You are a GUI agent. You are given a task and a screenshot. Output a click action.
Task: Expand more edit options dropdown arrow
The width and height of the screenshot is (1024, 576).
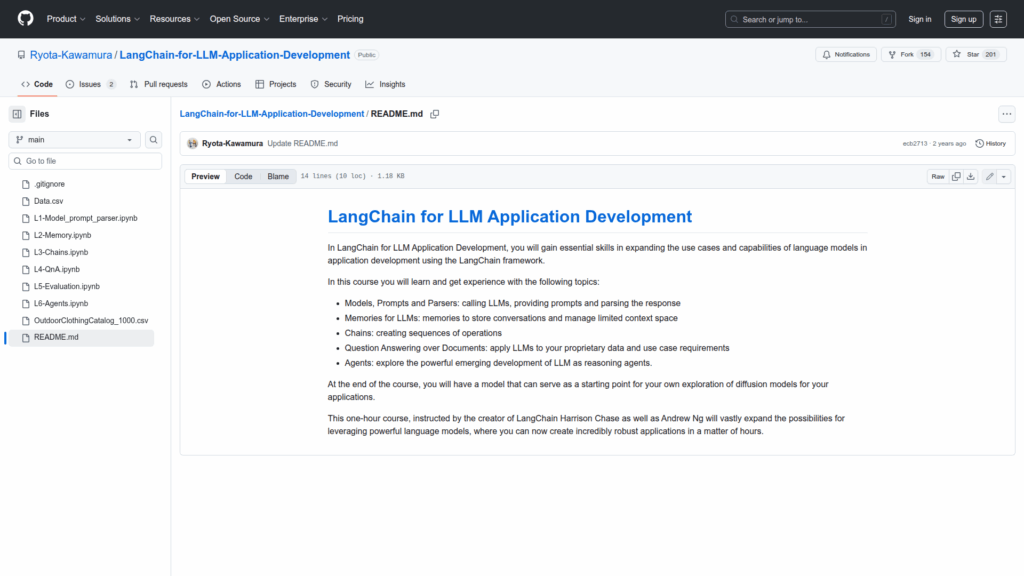(1004, 176)
